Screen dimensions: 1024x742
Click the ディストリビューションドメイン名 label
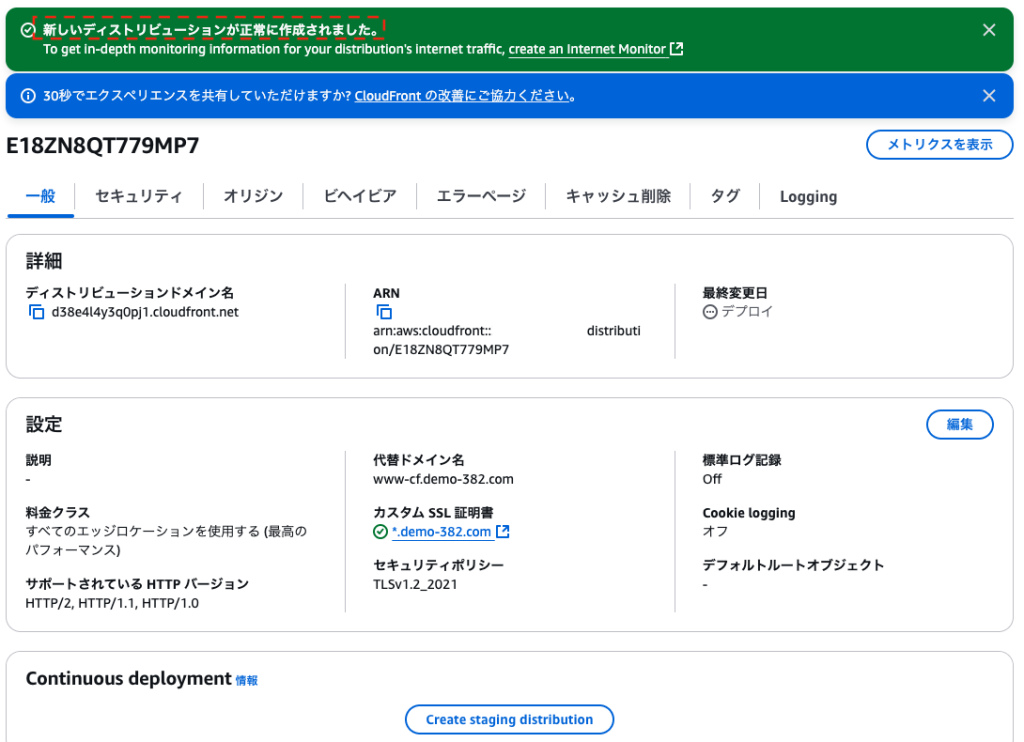pos(129,293)
